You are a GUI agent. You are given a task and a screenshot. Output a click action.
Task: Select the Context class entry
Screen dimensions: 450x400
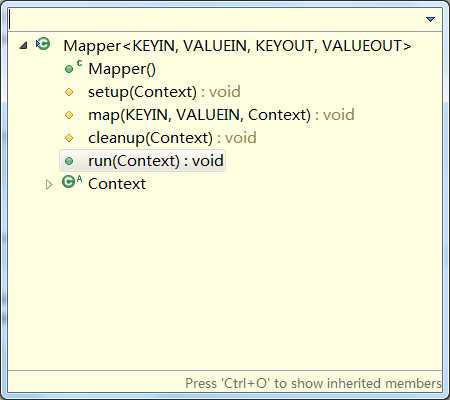117,184
